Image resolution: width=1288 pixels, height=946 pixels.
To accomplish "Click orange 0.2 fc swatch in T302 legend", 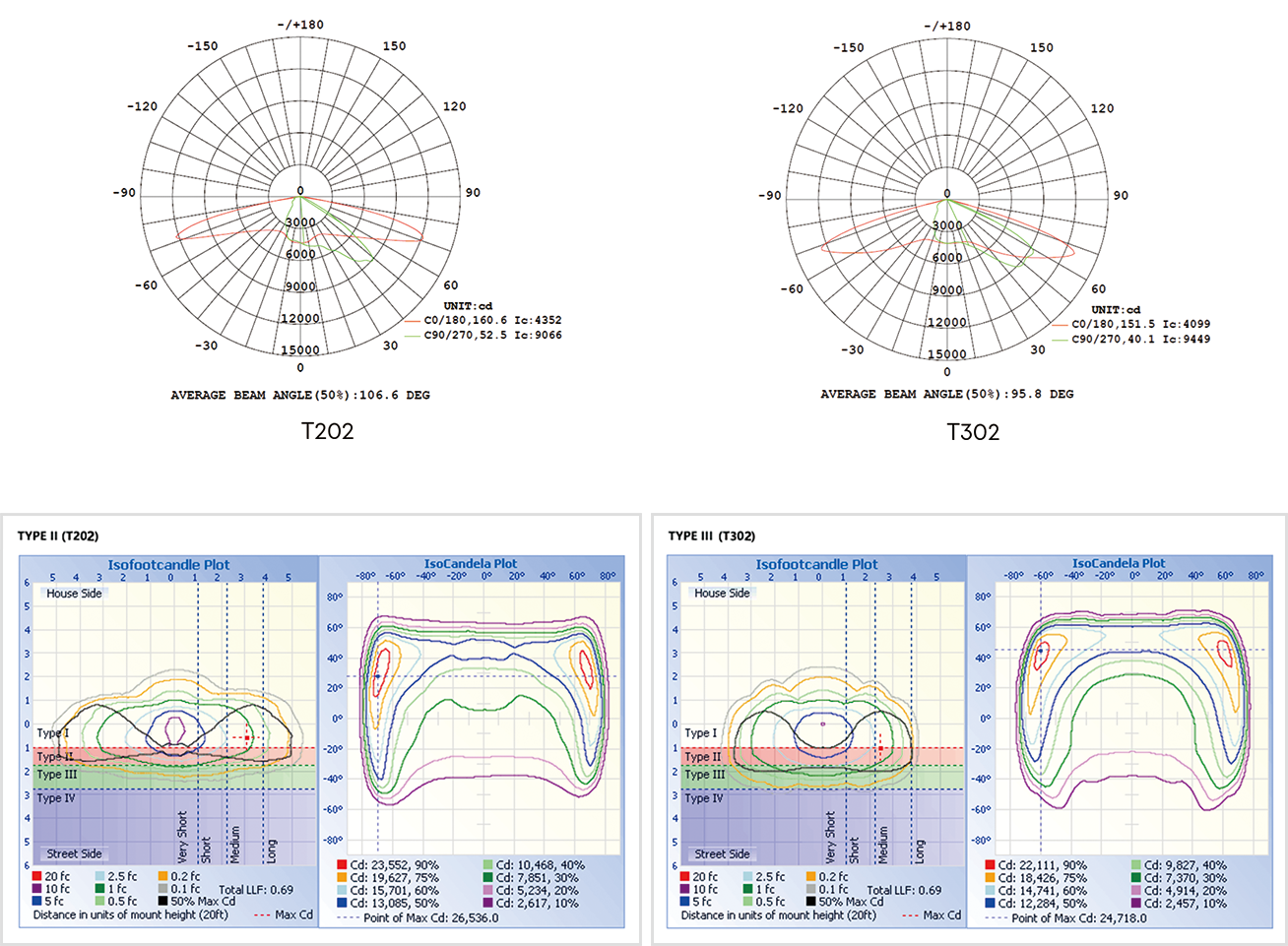I will pos(810,876).
